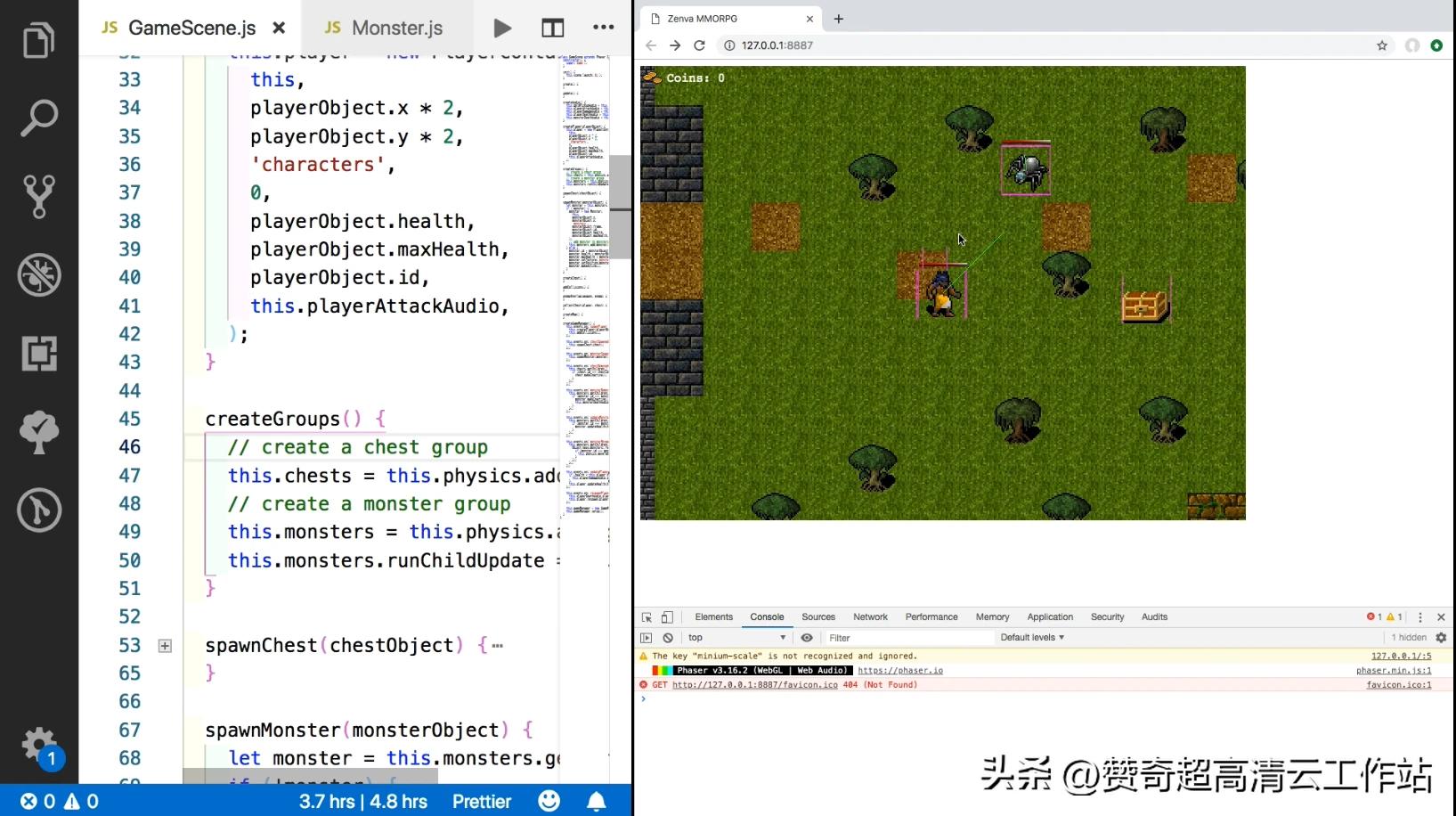1456x816 pixels.
Task: Open the Sources DevTools tab
Action: tap(818, 617)
